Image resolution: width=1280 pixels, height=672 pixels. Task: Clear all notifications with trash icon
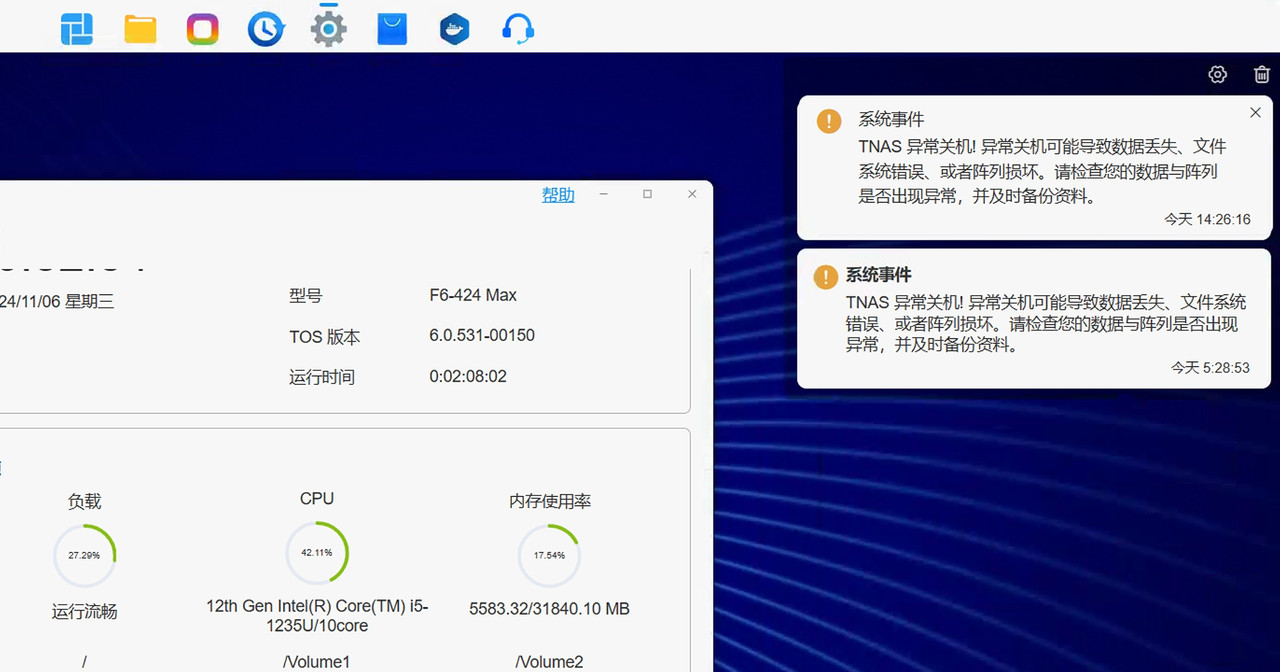1261,74
